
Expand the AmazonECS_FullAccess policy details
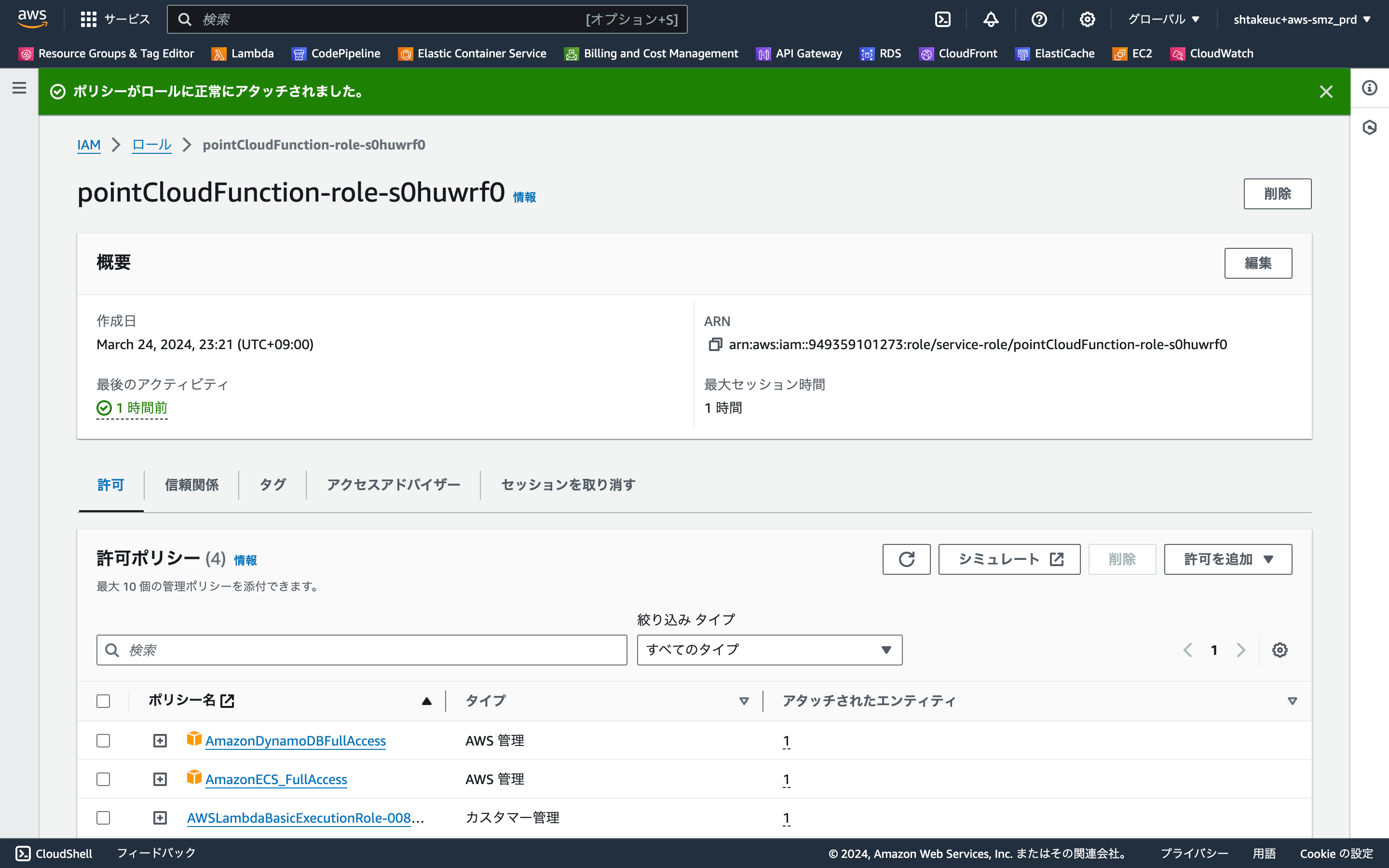point(160,779)
